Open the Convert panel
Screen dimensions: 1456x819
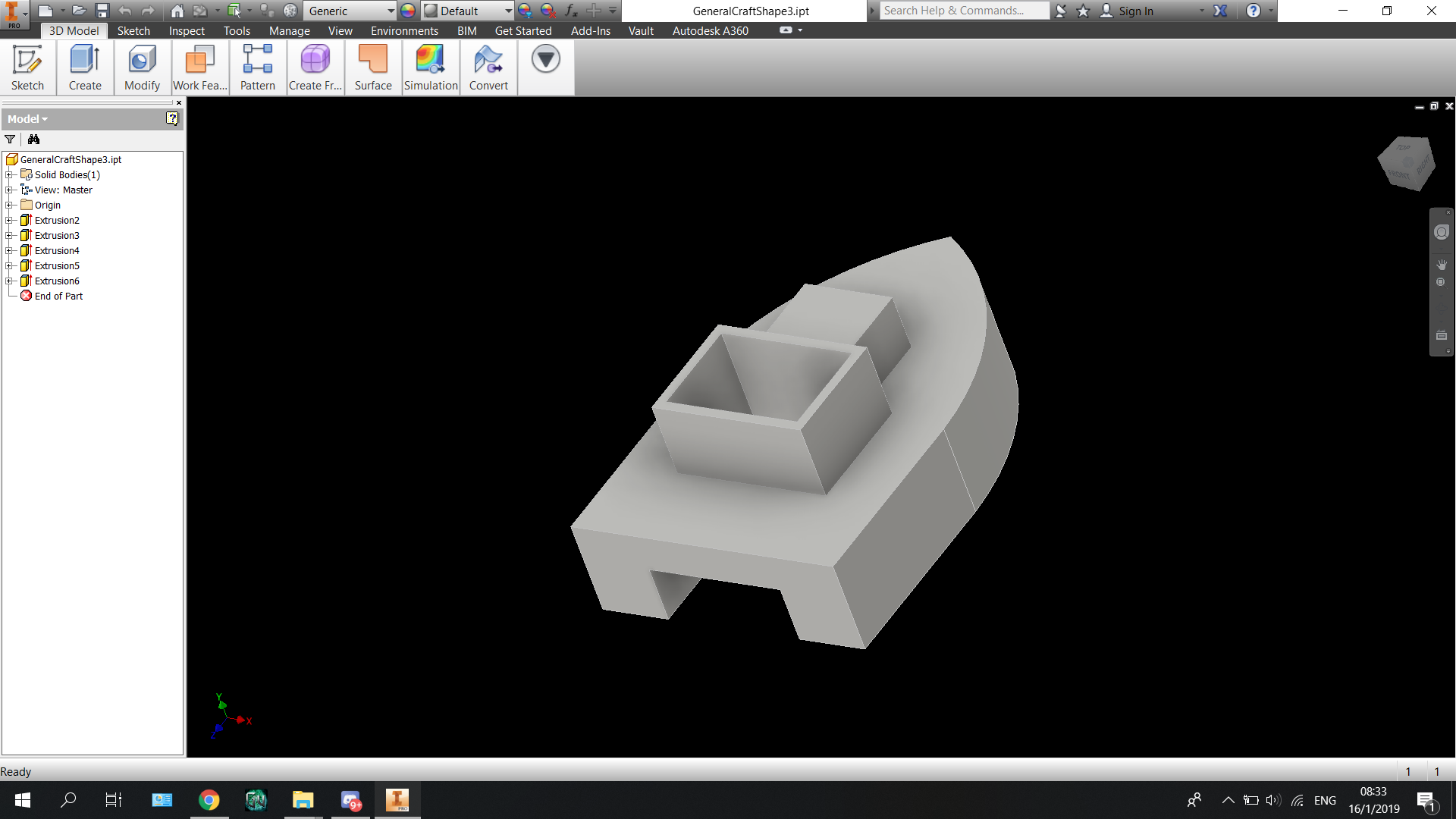point(488,67)
